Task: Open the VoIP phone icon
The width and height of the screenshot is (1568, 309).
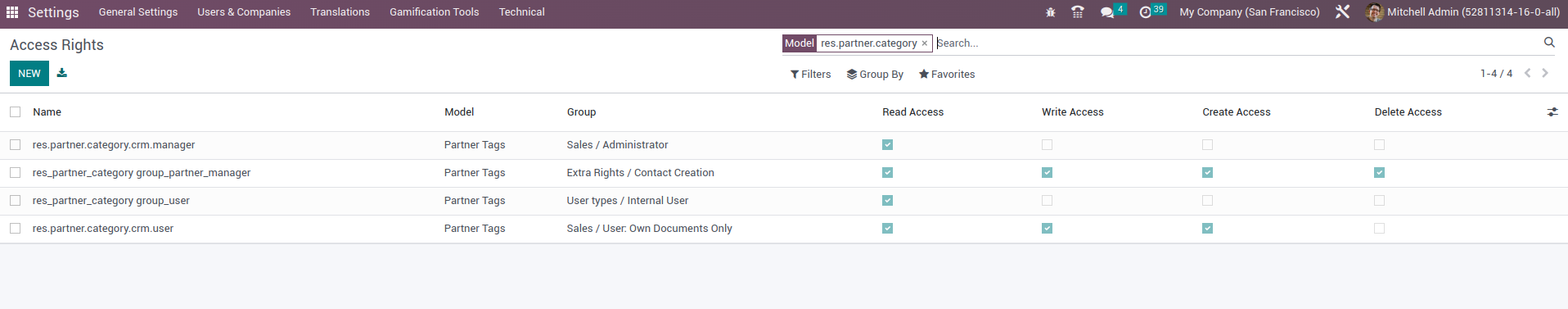Action: pyautogui.click(x=1078, y=12)
